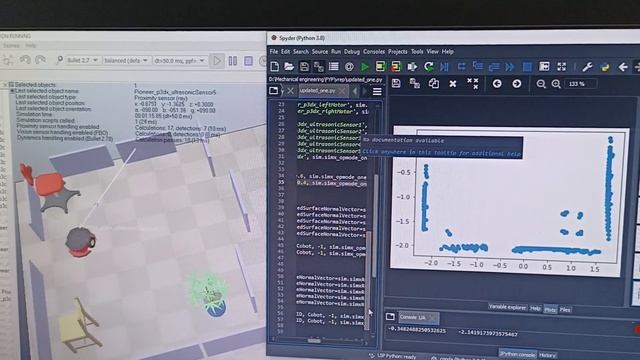
Task: Open the file list (outline) icon
Action: [334, 67]
